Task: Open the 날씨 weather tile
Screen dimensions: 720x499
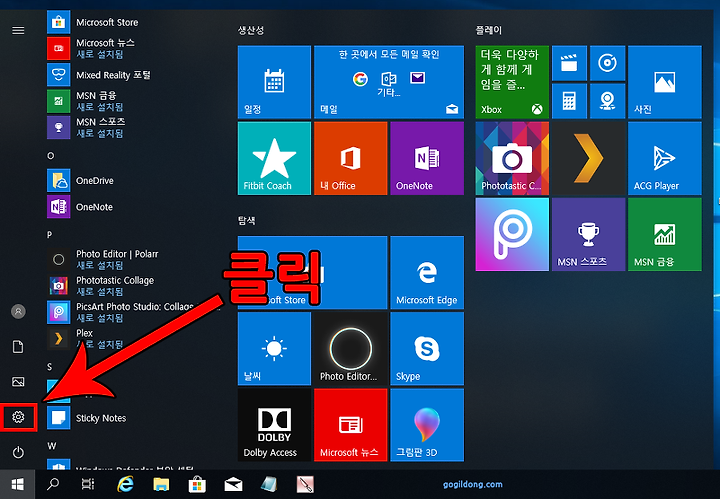Action: coord(274,348)
